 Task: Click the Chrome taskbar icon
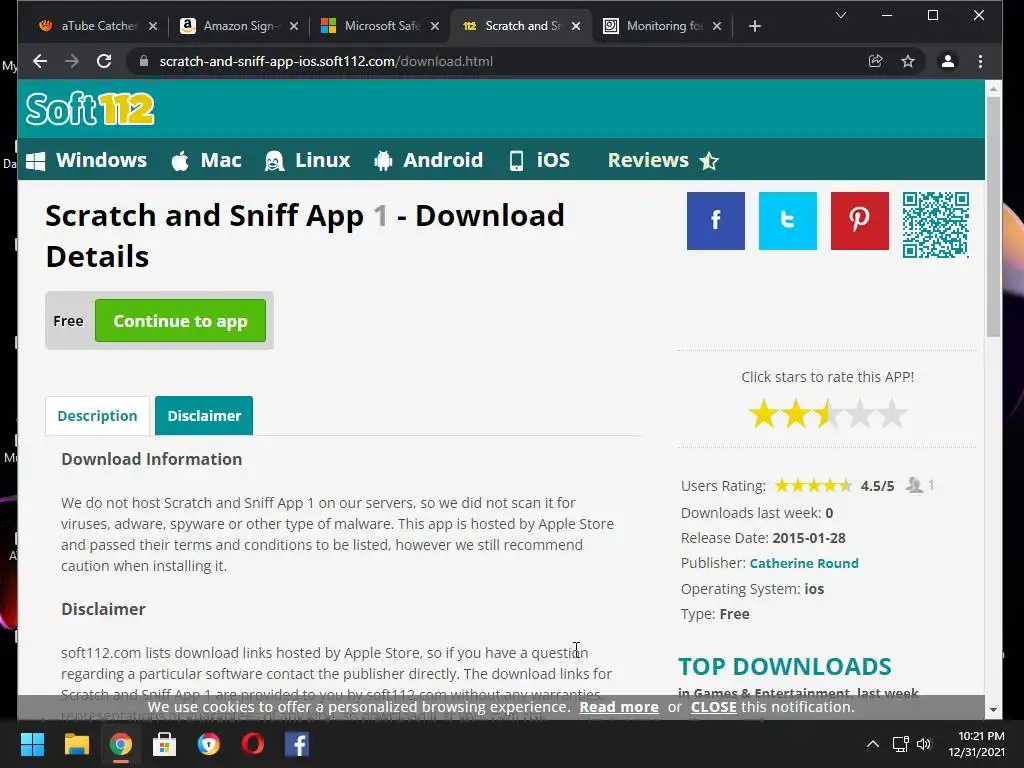coord(121,744)
